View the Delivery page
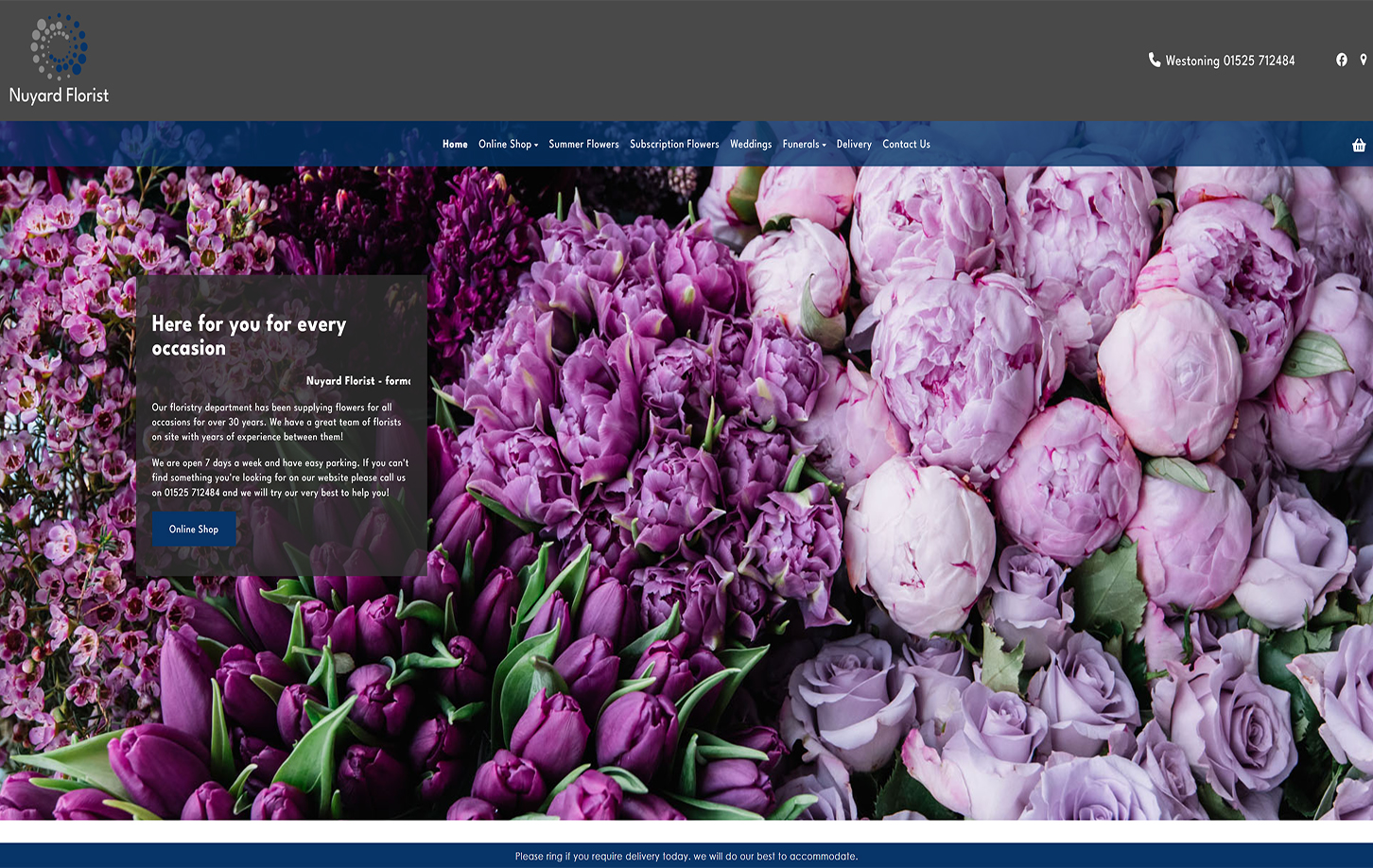This screenshot has height=868, width=1373. (853, 144)
